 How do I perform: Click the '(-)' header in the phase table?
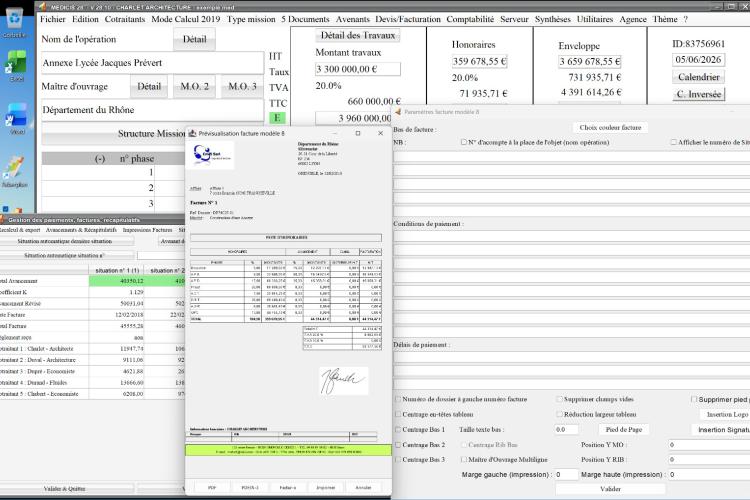99,159
